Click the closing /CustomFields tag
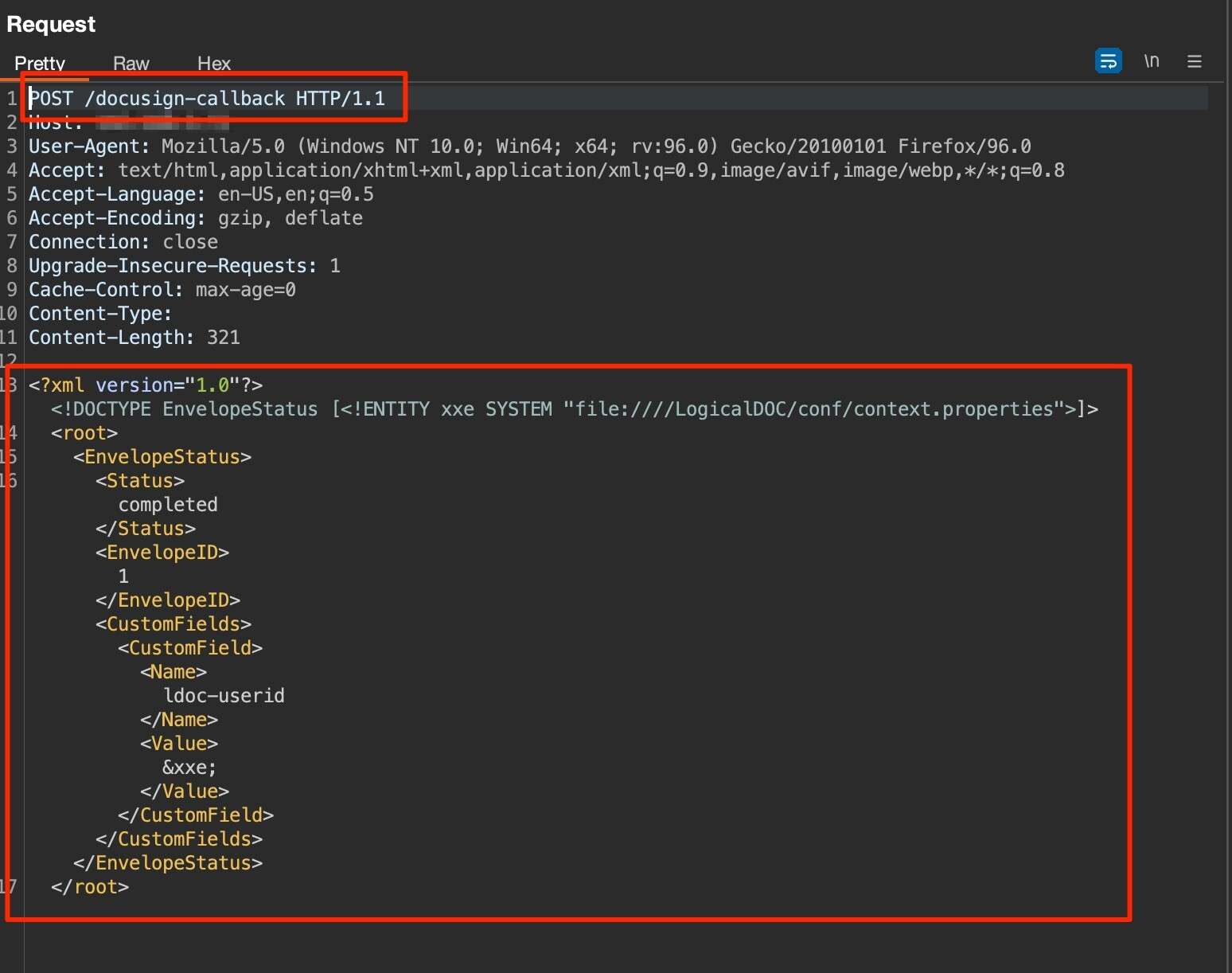The height and width of the screenshot is (973, 1232). [x=179, y=839]
